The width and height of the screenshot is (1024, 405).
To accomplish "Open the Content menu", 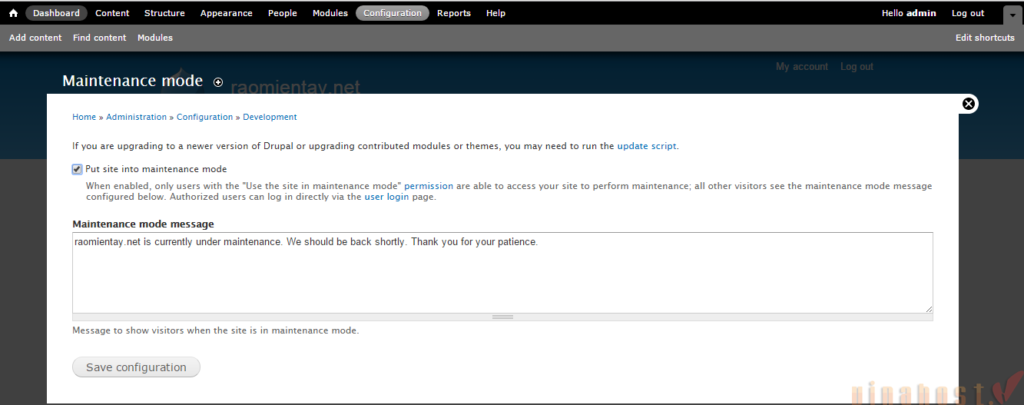I will [112, 13].
